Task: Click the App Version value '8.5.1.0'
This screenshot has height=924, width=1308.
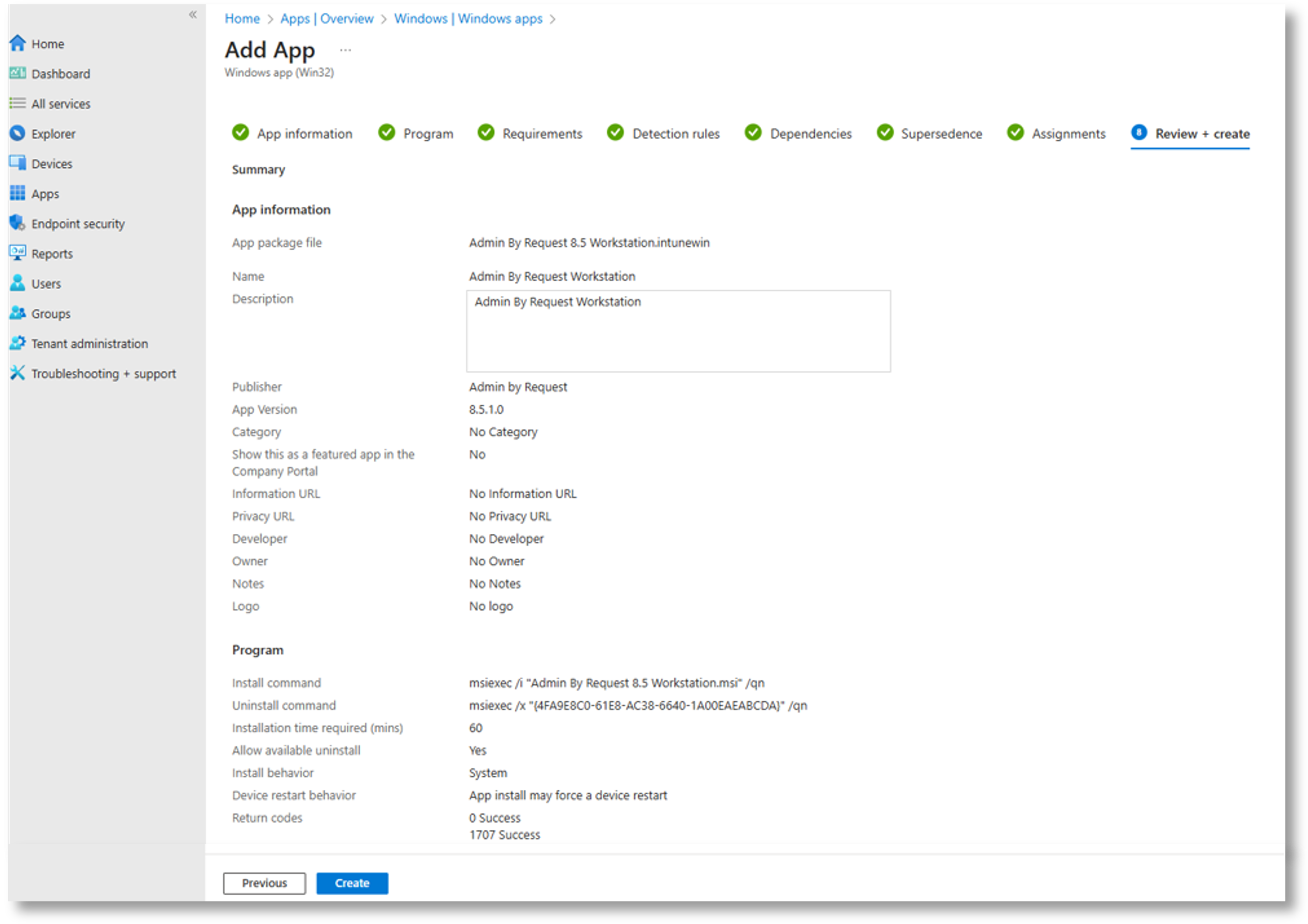Action: (x=486, y=409)
